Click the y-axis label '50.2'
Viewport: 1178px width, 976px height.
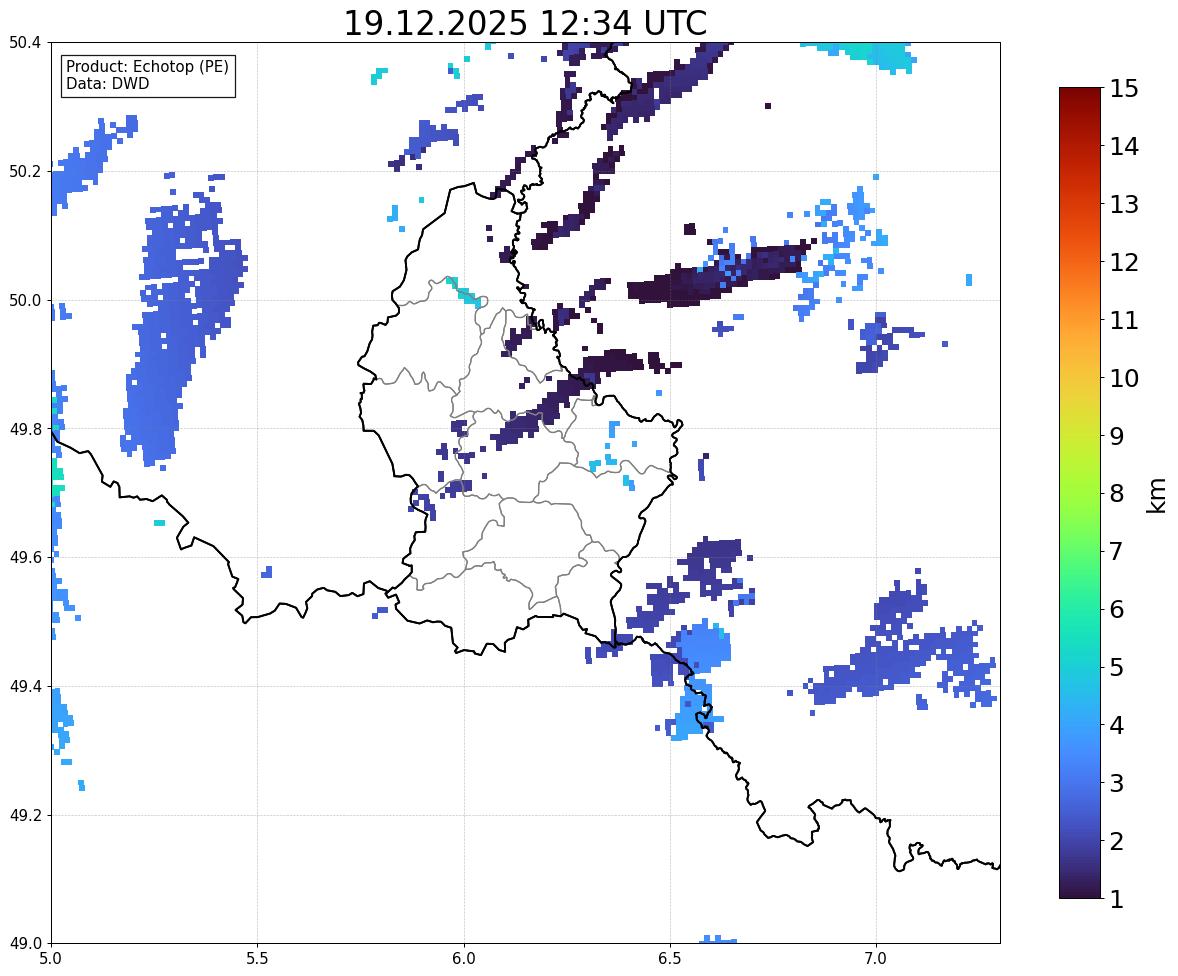click(x=25, y=171)
